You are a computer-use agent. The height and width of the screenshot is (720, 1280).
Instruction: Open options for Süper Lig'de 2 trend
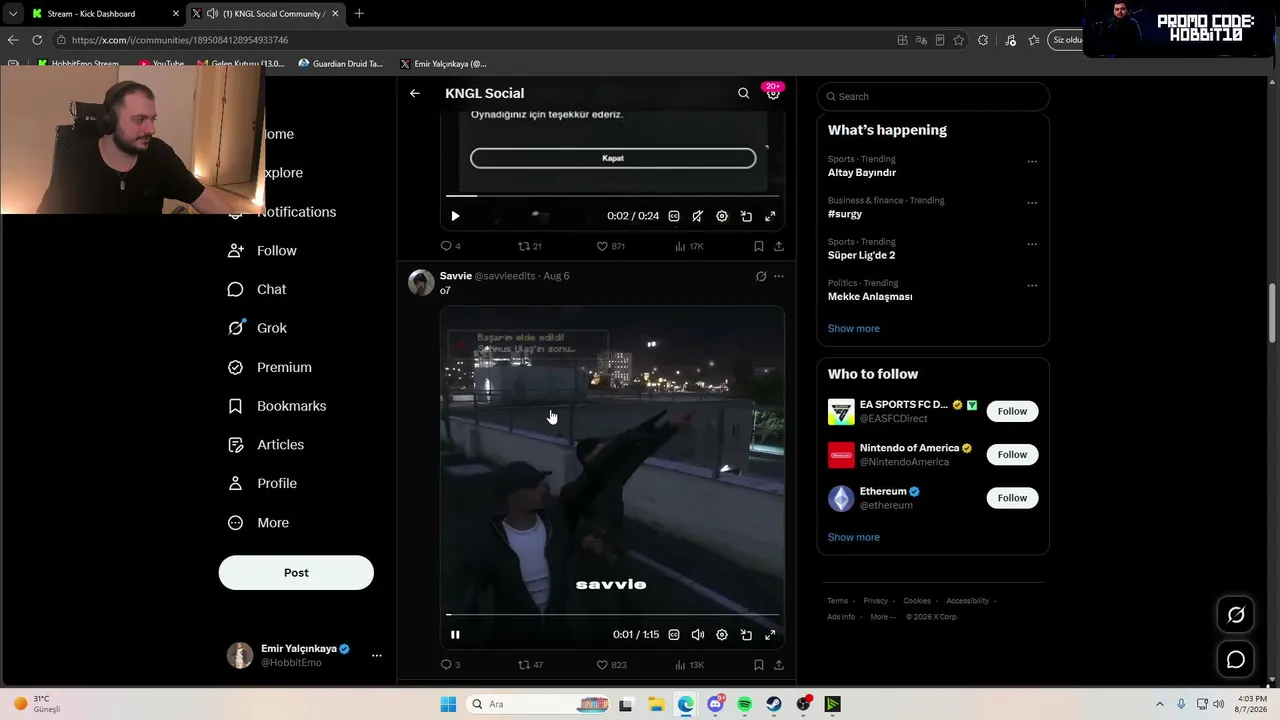[1032, 244]
